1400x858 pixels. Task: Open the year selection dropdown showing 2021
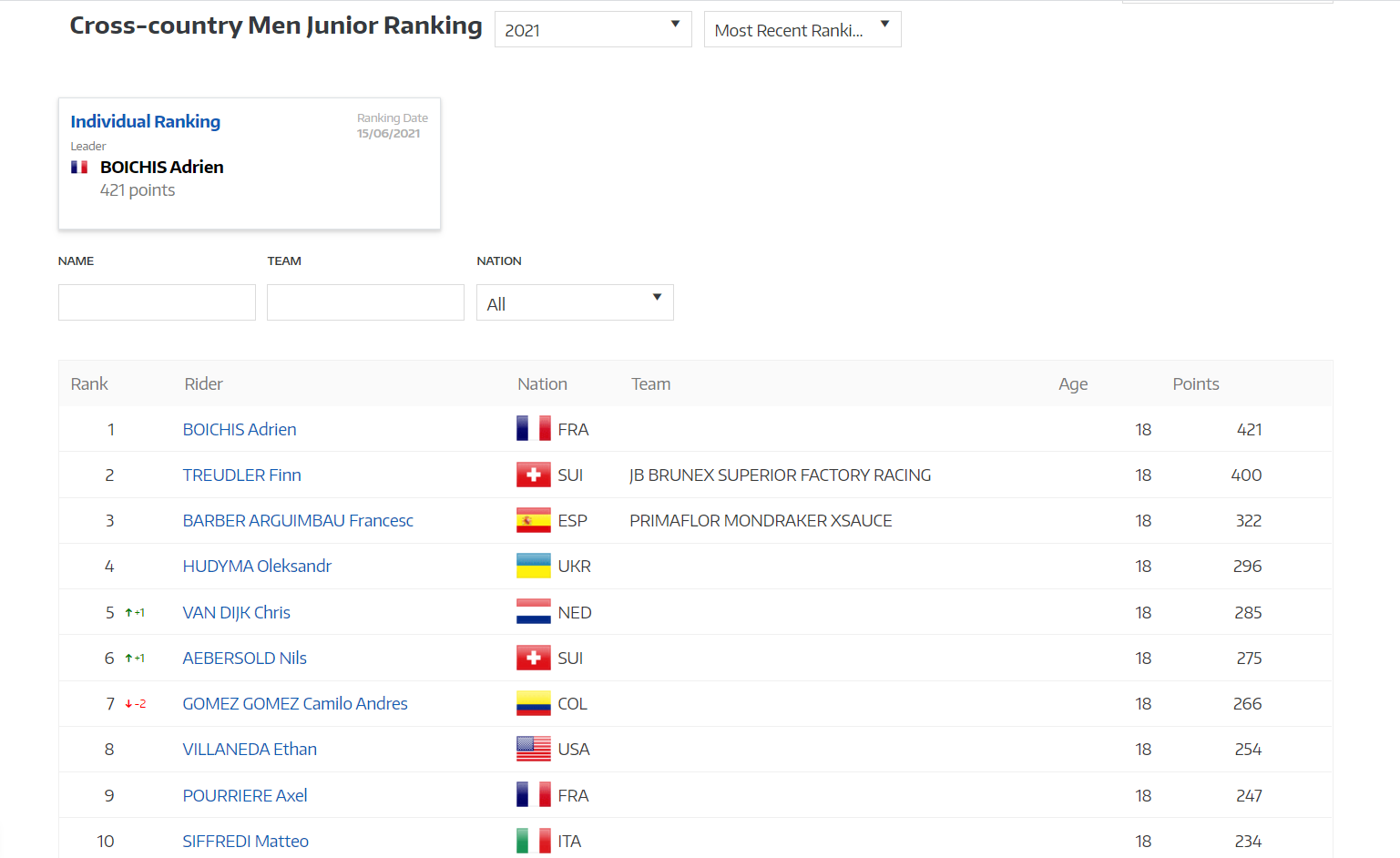(592, 29)
